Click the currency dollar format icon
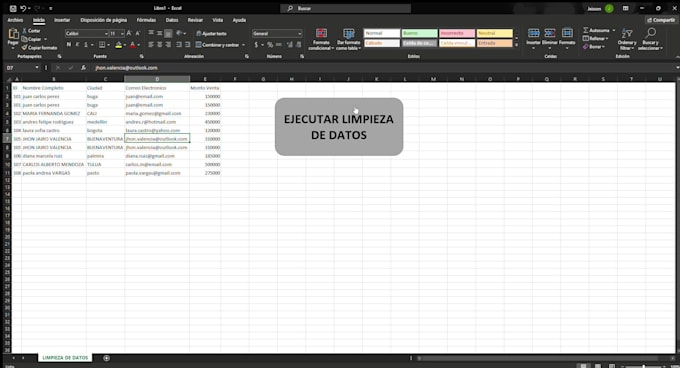 pos(256,45)
